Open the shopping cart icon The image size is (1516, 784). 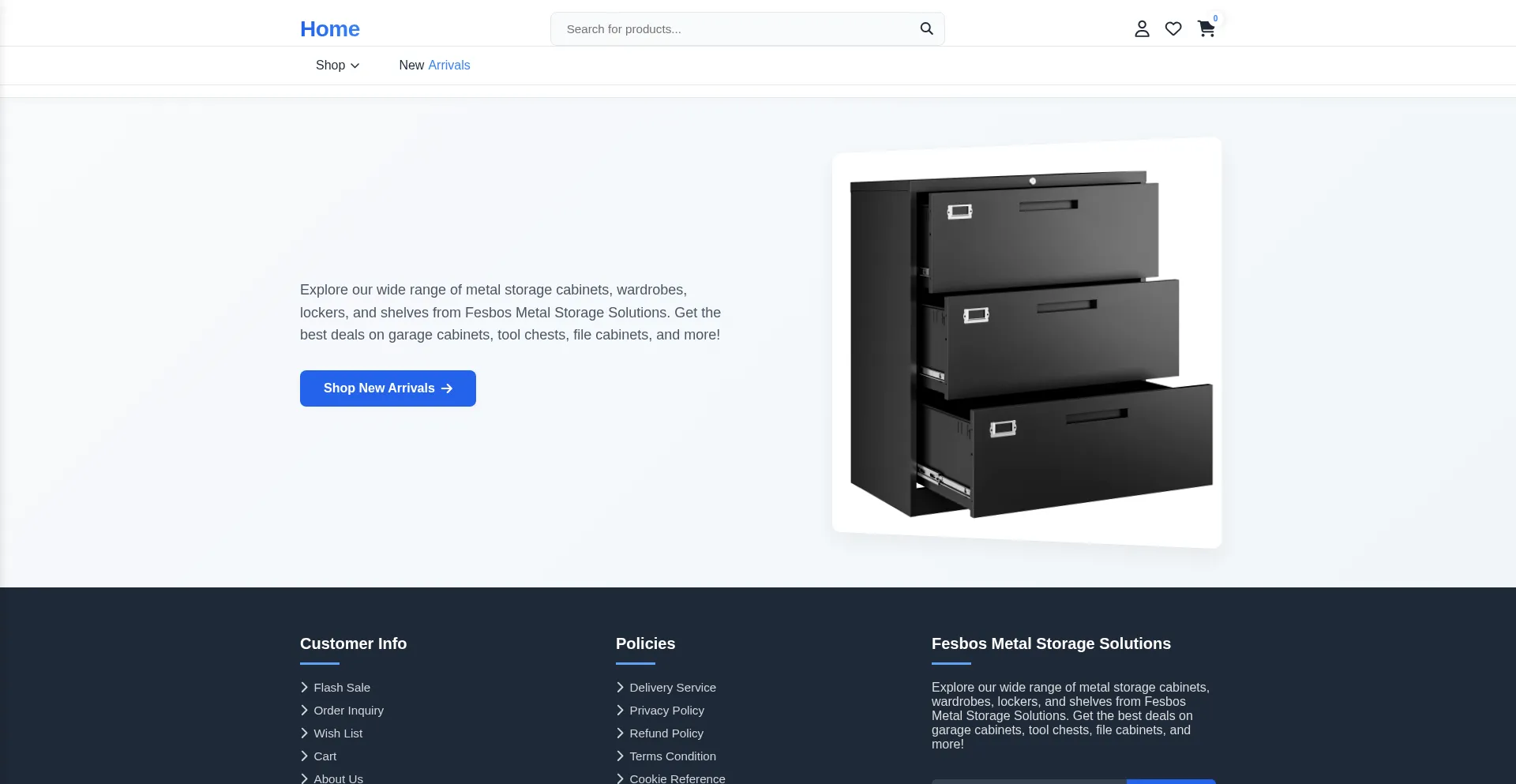point(1206,29)
